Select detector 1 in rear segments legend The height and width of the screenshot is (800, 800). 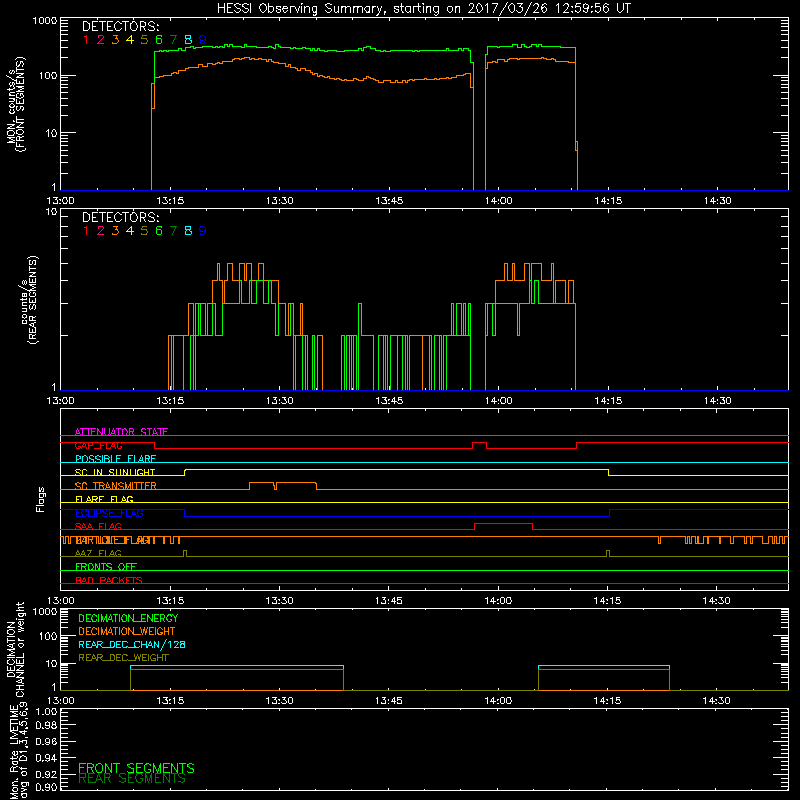tap(86, 231)
